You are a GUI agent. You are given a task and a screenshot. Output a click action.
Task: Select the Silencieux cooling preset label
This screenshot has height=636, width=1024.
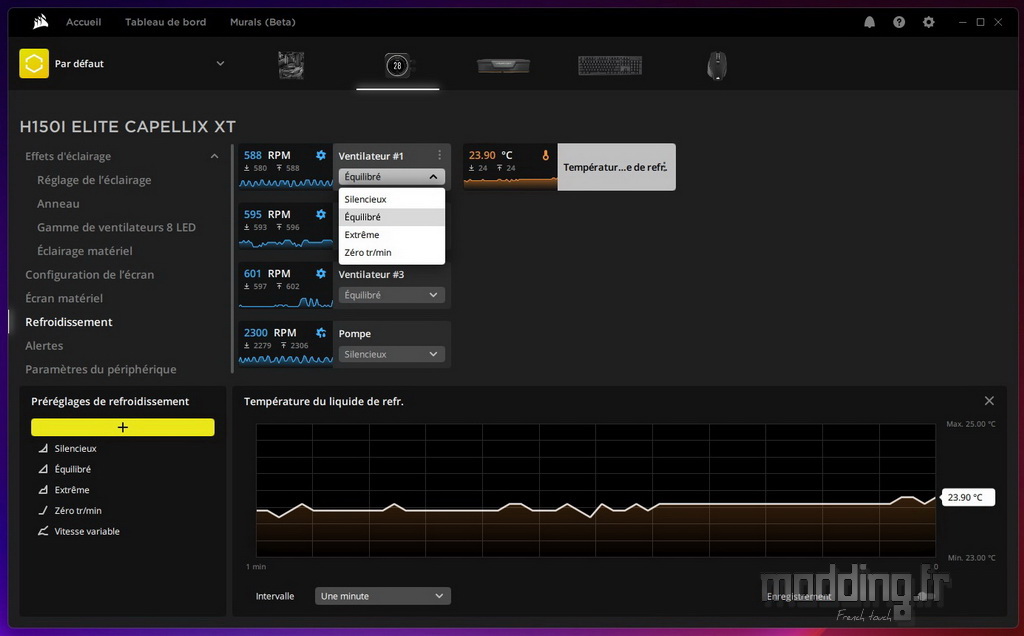pyautogui.click(x=75, y=448)
